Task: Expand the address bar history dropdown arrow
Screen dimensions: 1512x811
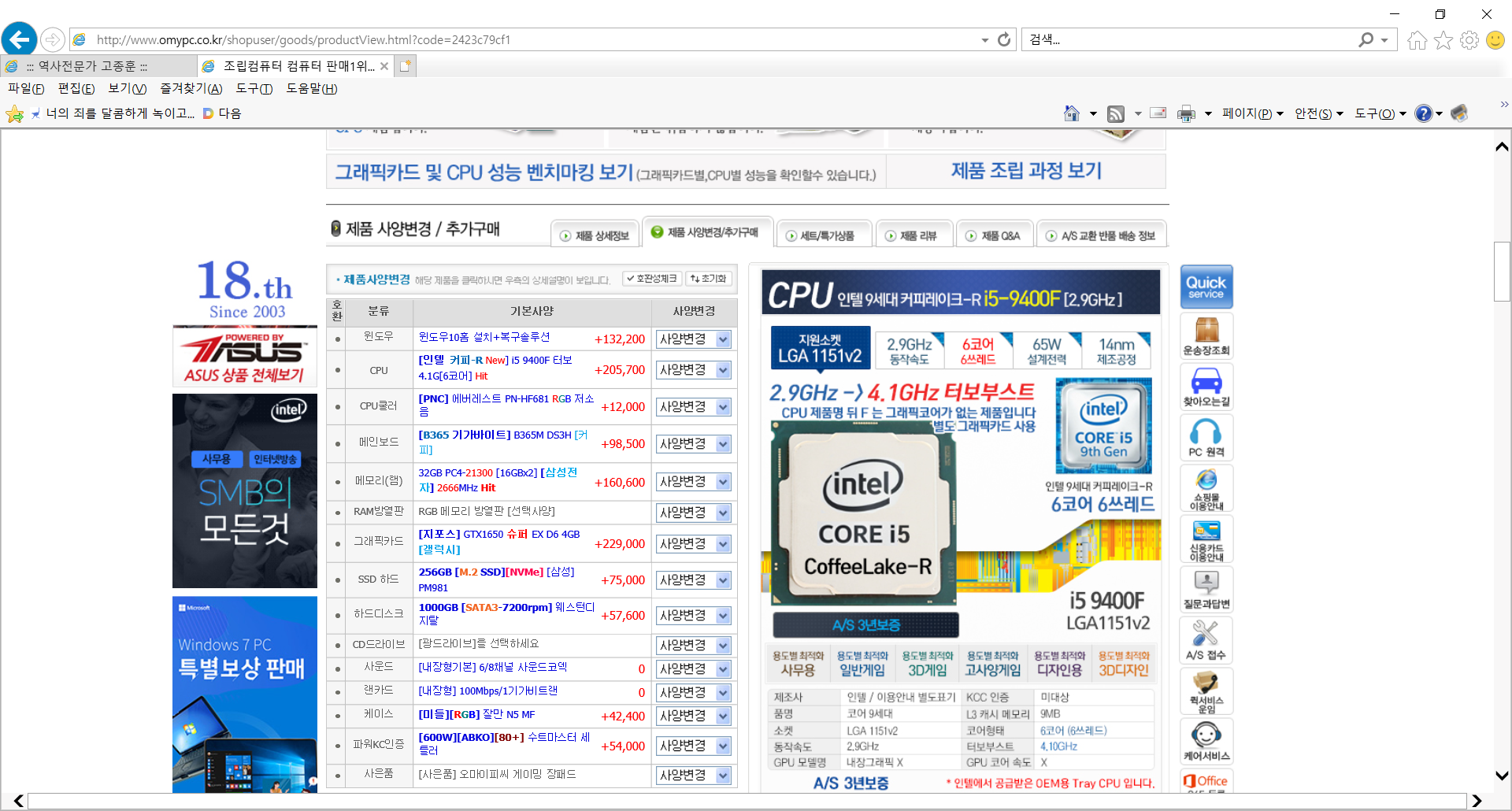Action: (985, 40)
